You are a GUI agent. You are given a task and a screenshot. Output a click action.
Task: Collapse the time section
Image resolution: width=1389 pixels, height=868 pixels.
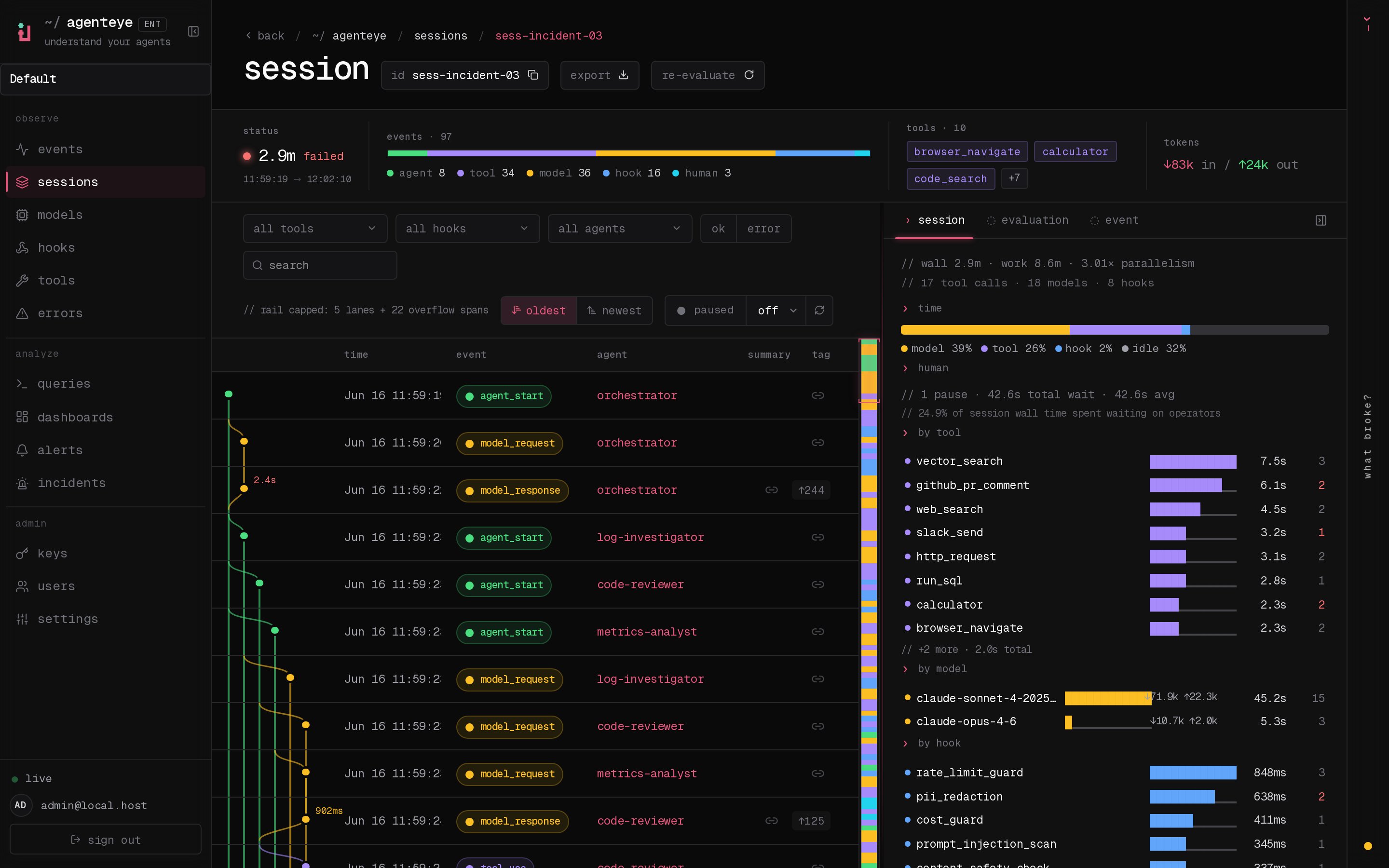[x=922, y=308]
